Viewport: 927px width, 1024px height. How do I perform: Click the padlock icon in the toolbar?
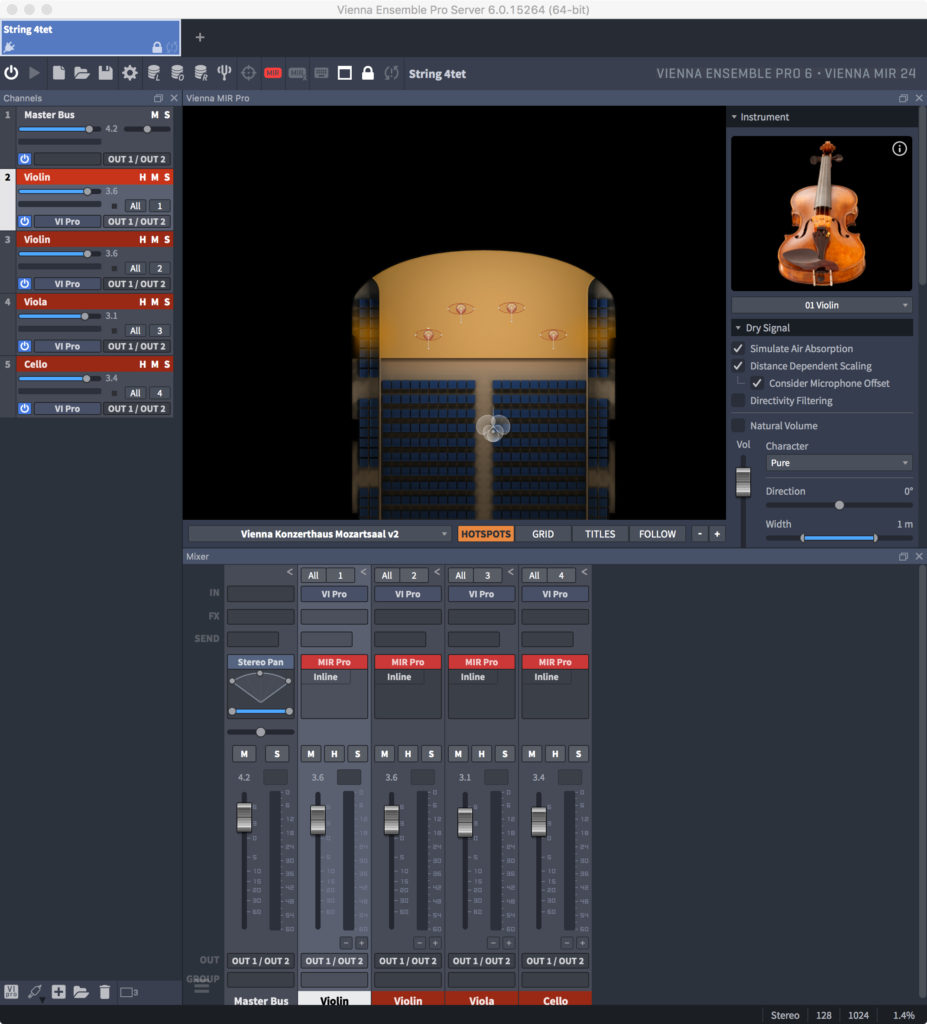[x=368, y=73]
